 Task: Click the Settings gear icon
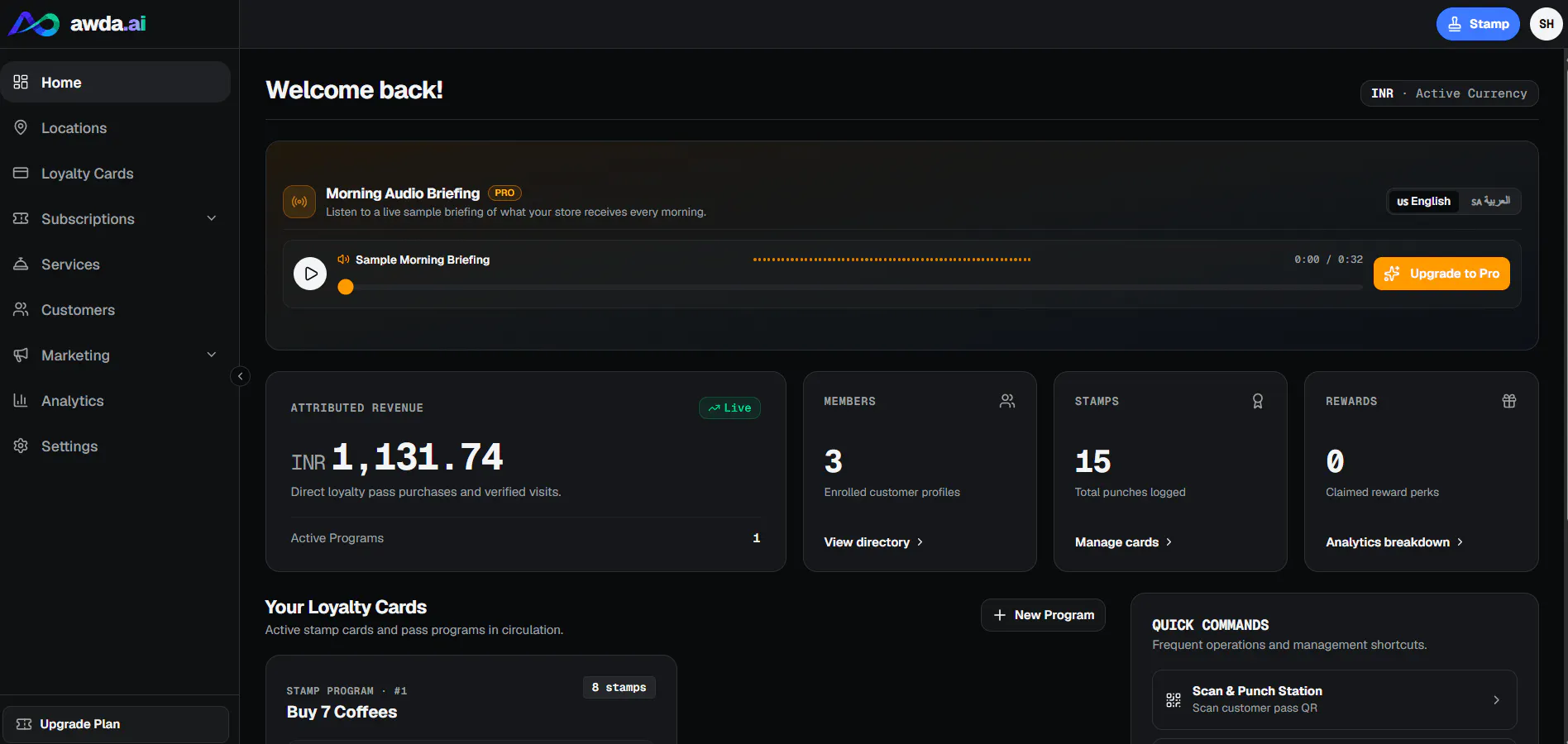coord(21,446)
